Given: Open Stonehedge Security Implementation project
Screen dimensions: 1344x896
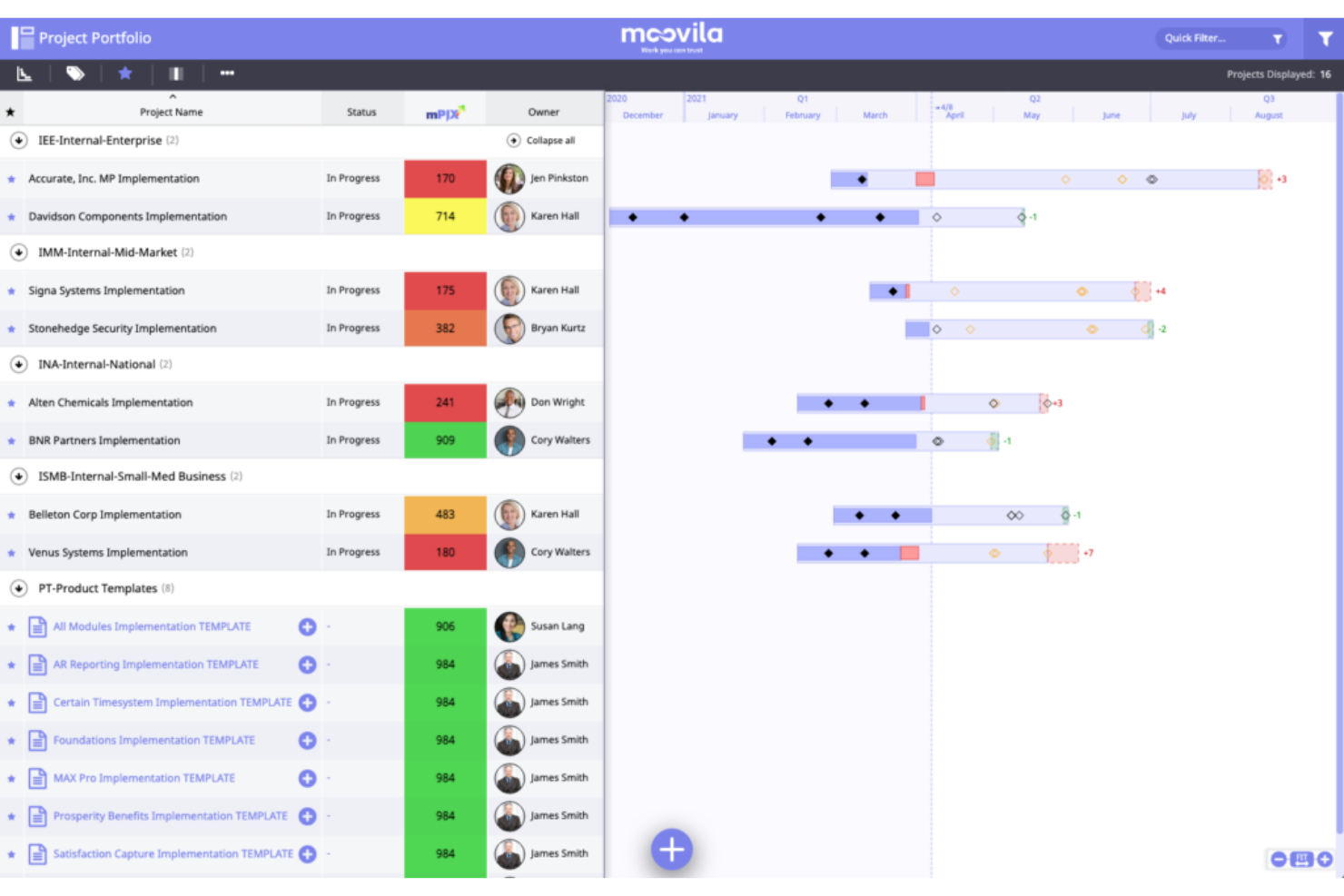Looking at the screenshot, I should [x=122, y=329].
